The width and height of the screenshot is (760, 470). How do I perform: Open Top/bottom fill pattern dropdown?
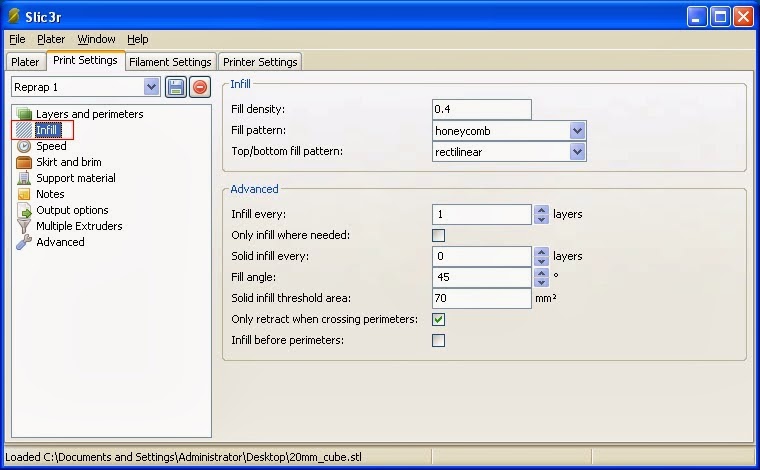pyautogui.click(x=577, y=152)
